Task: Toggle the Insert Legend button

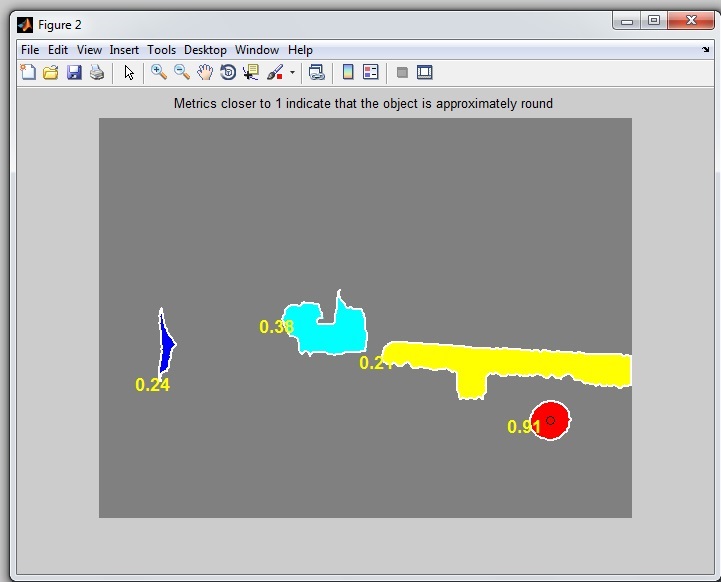Action: pos(371,72)
